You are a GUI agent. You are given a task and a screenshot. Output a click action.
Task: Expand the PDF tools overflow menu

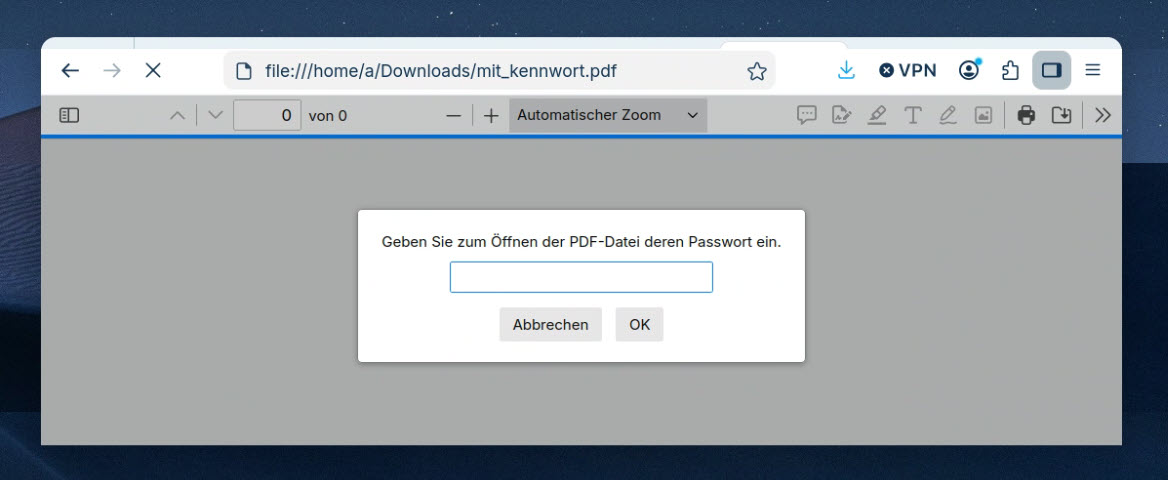1102,115
